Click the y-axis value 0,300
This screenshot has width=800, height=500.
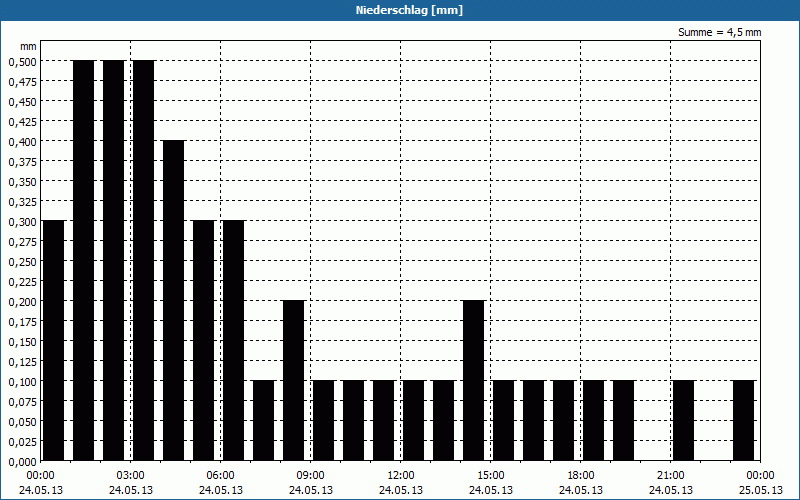pyautogui.click(x=23, y=222)
